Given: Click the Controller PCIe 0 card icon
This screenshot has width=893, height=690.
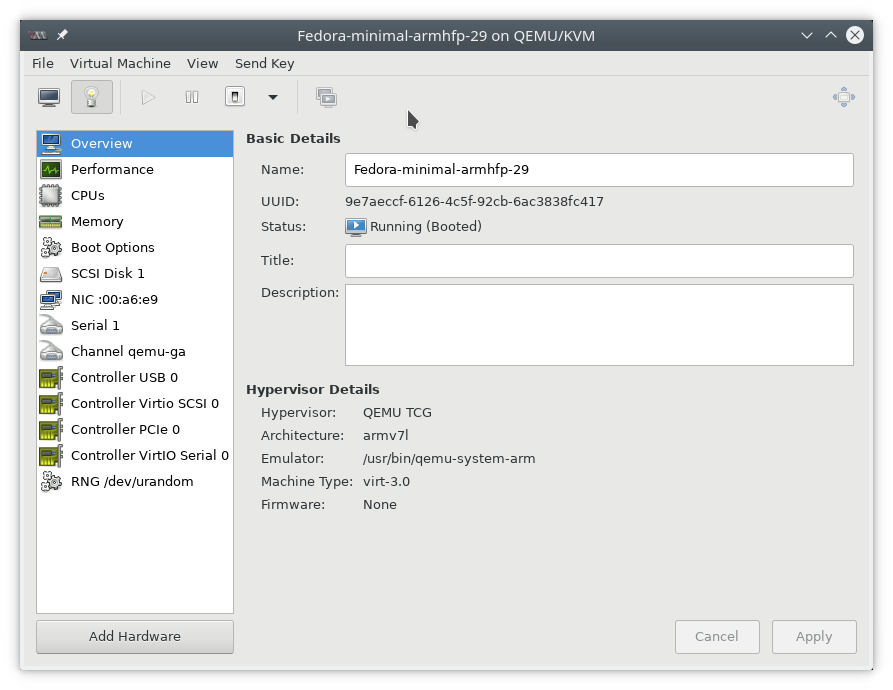Looking at the screenshot, I should (x=51, y=430).
